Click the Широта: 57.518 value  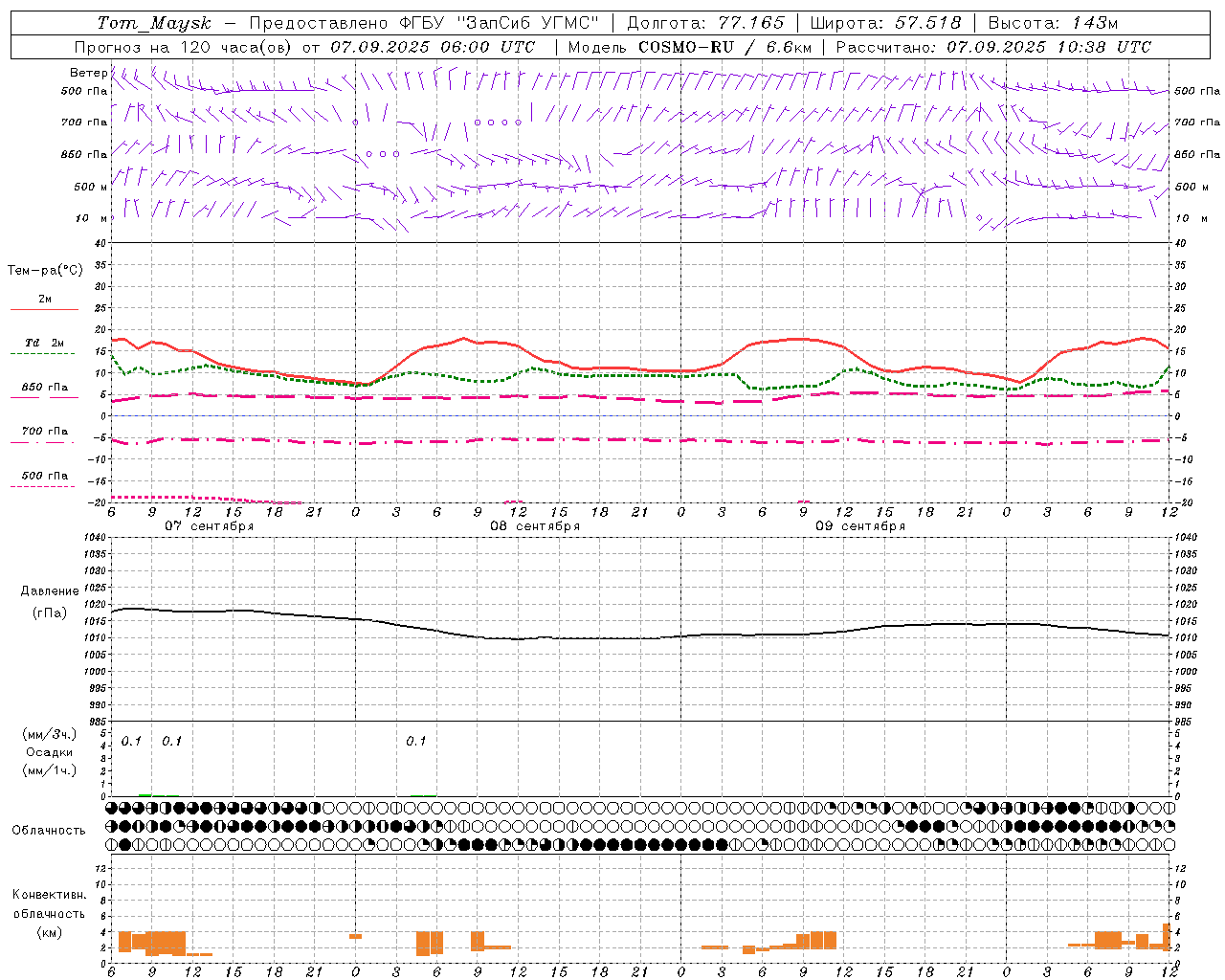click(885, 23)
